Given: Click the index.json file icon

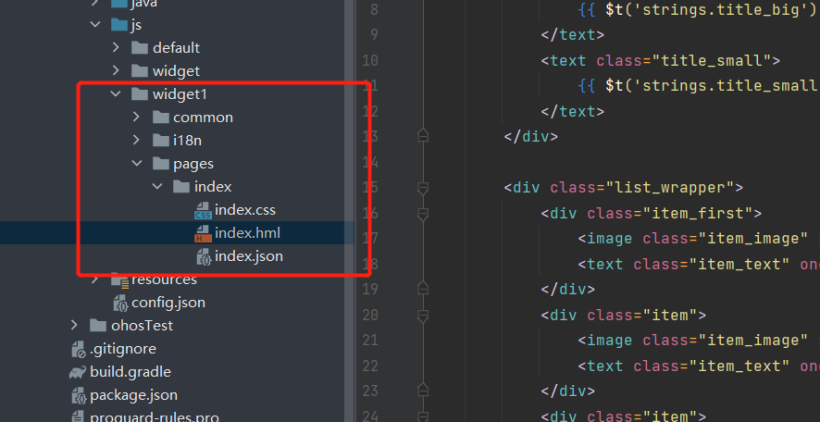Looking at the screenshot, I should (203, 257).
